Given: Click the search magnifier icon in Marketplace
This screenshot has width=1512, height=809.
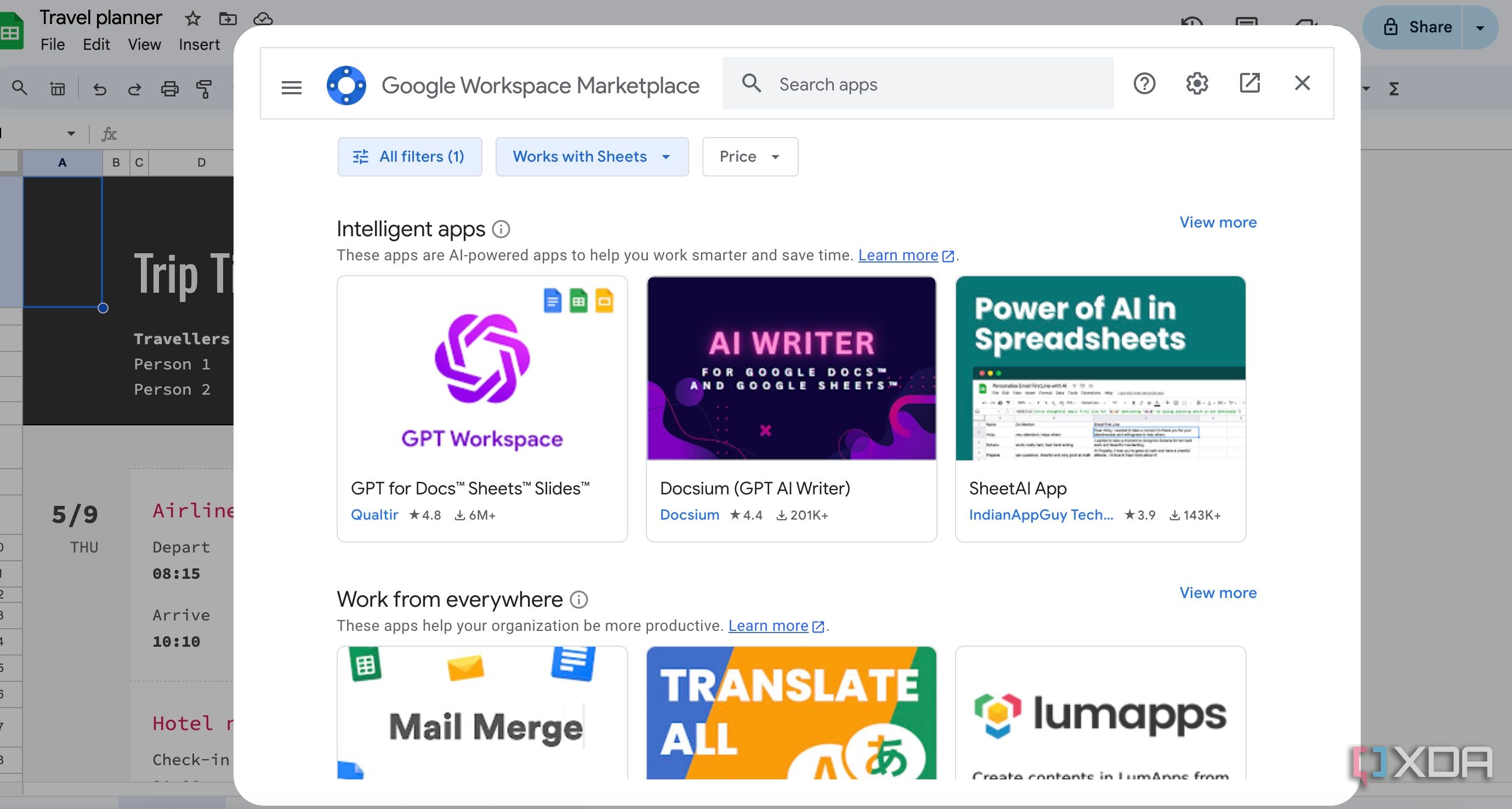Looking at the screenshot, I should tap(751, 84).
